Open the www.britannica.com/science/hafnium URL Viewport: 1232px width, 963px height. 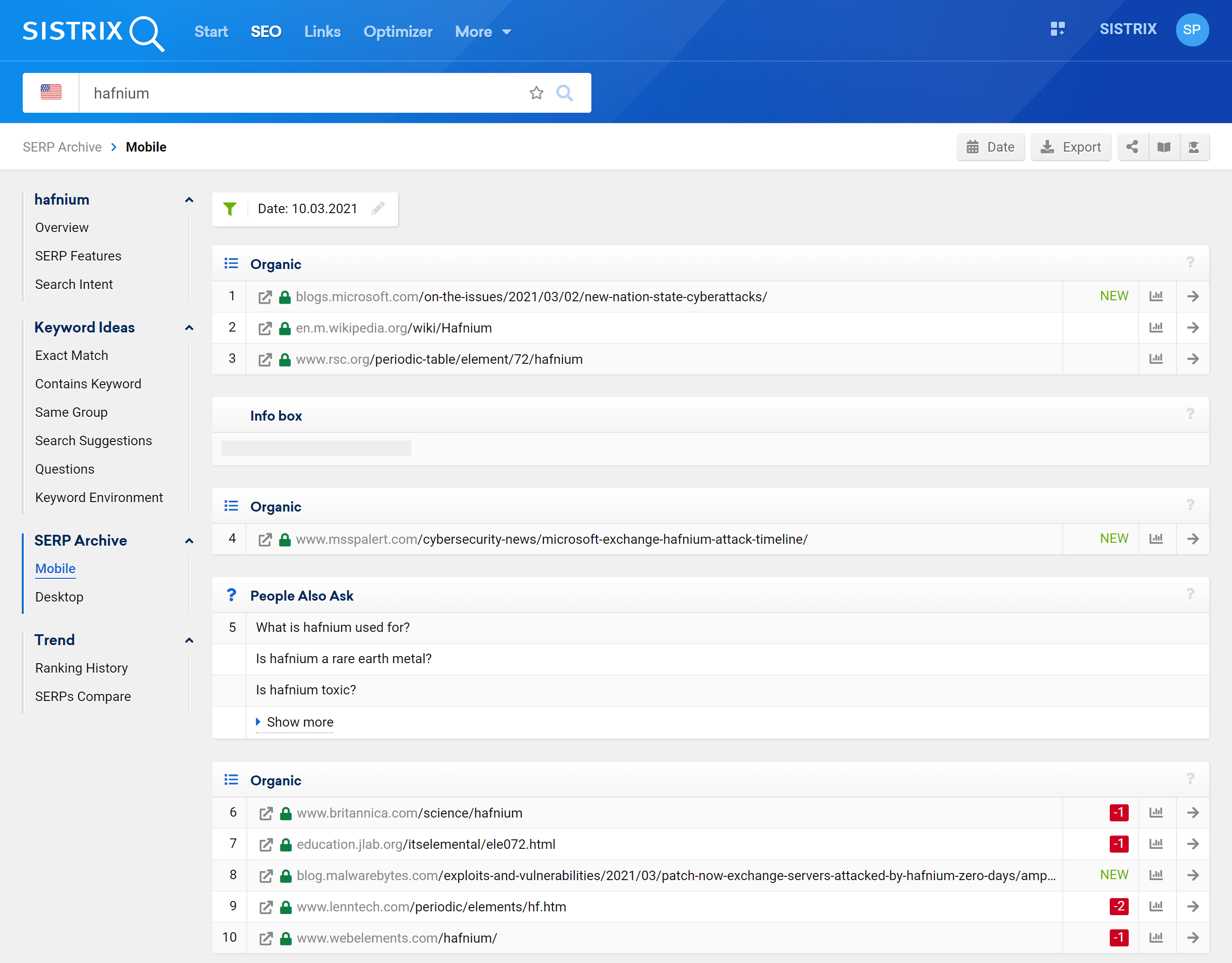point(409,813)
